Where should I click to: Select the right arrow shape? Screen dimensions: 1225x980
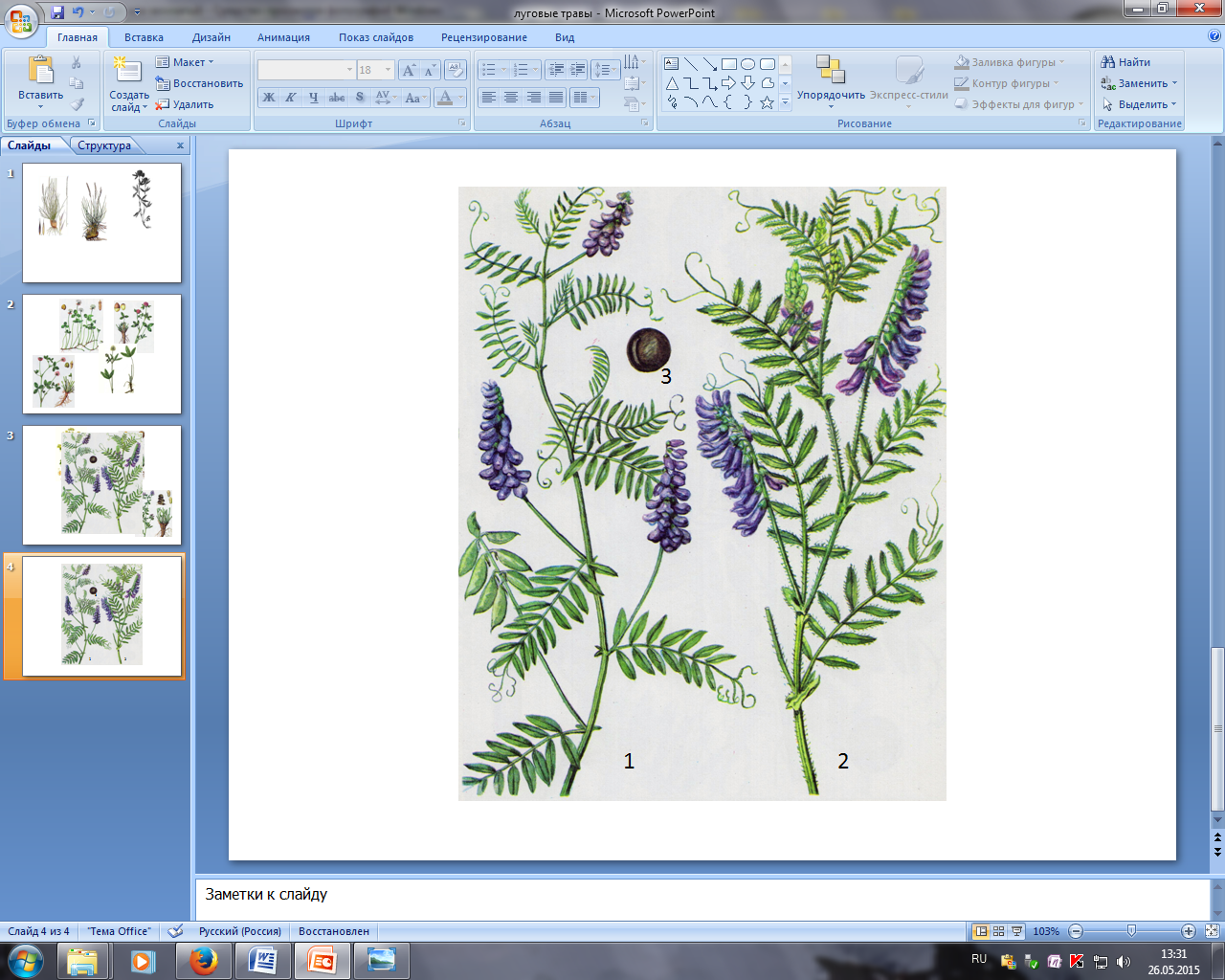(729, 83)
